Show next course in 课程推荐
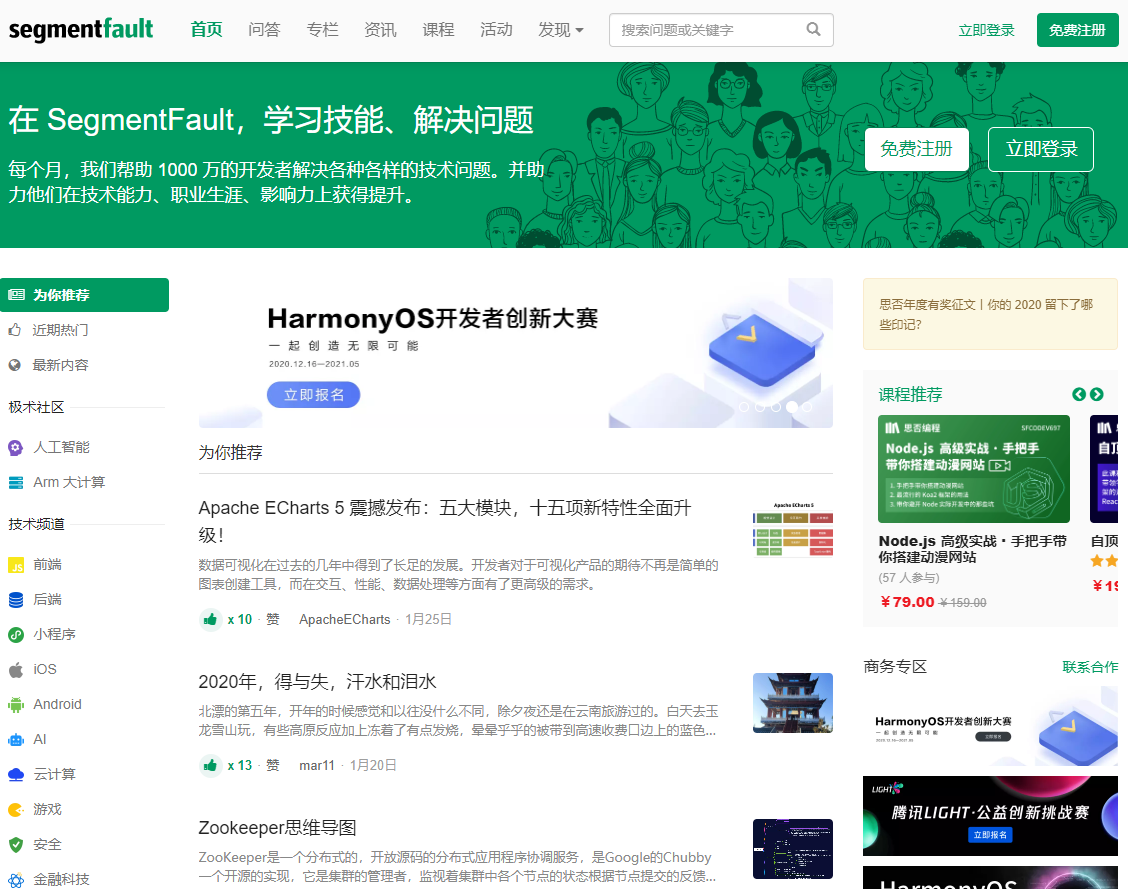 click(1096, 394)
